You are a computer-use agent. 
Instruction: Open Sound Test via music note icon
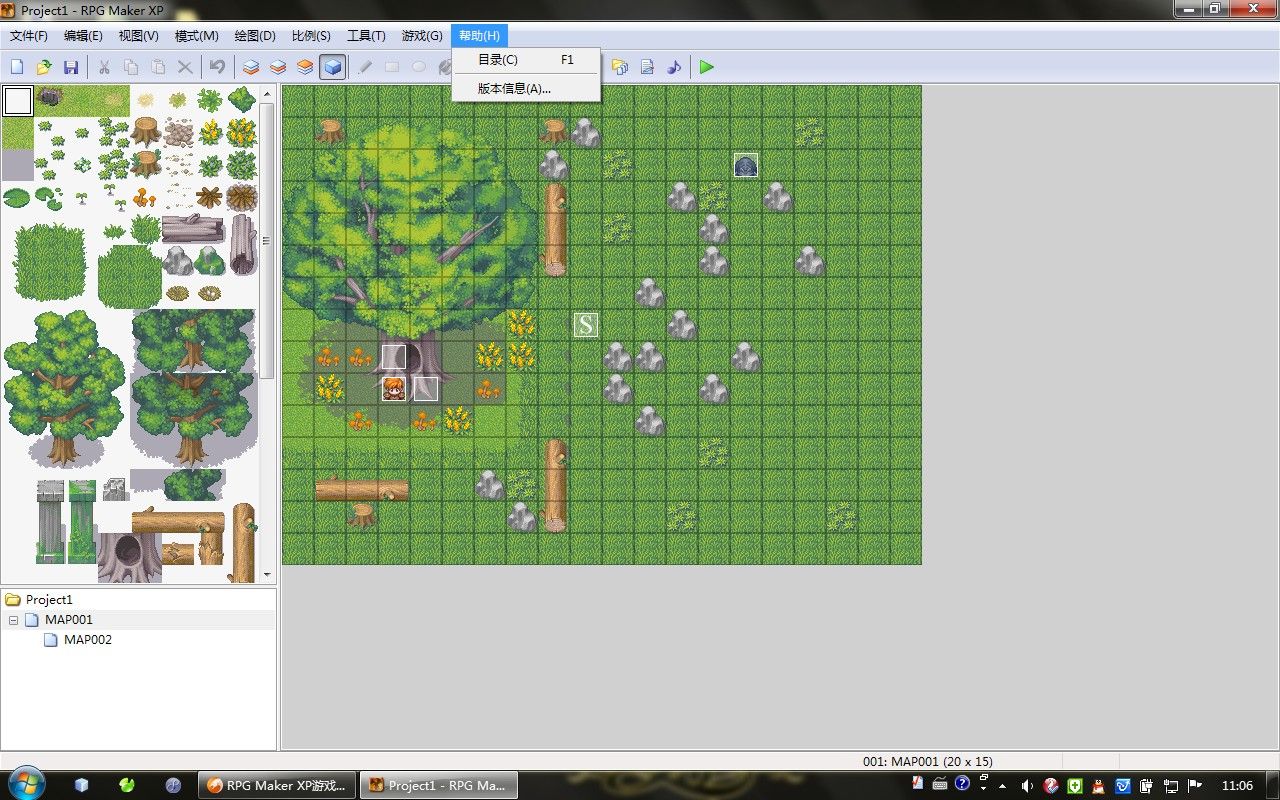point(674,67)
